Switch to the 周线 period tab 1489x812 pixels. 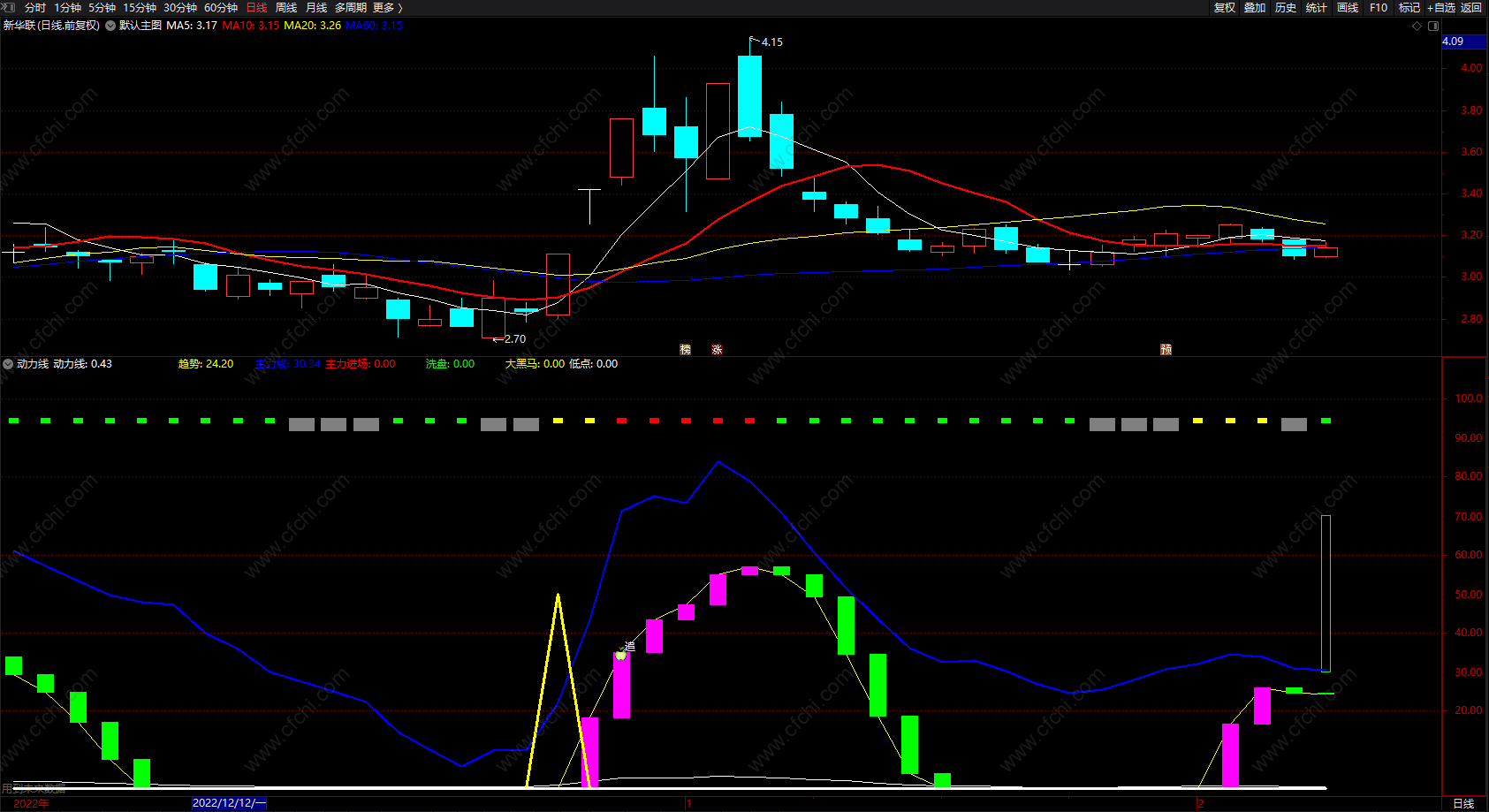tap(286, 7)
